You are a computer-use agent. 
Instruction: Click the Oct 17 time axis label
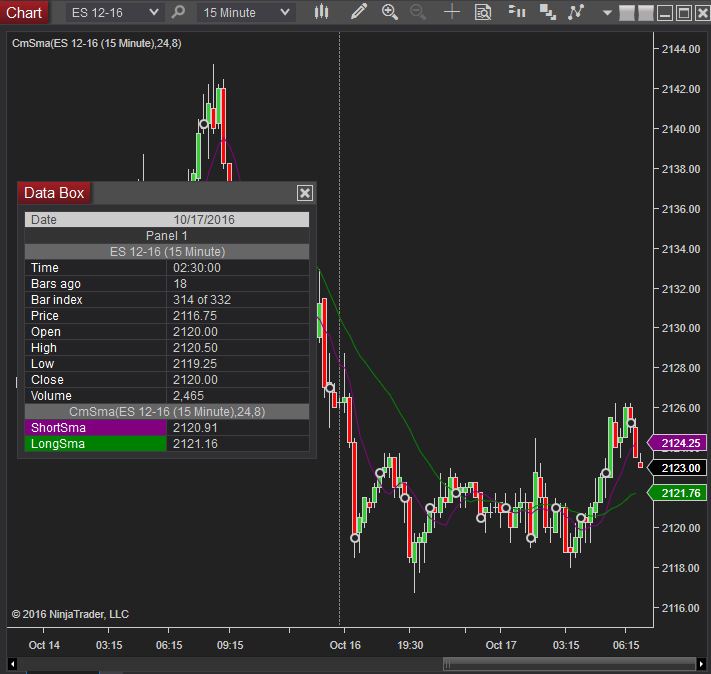coord(501,645)
